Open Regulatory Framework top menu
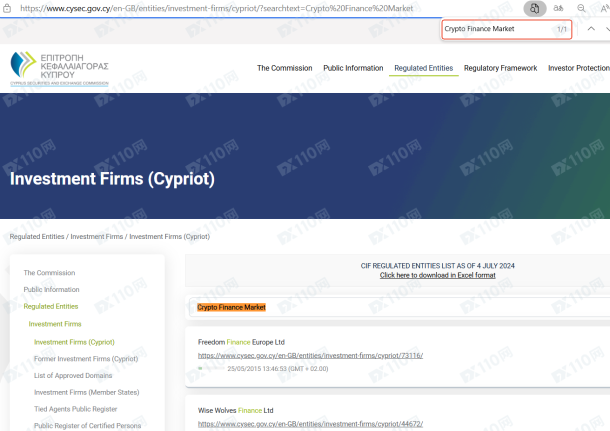Screen dimensions: 610x431 [x=501, y=68]
